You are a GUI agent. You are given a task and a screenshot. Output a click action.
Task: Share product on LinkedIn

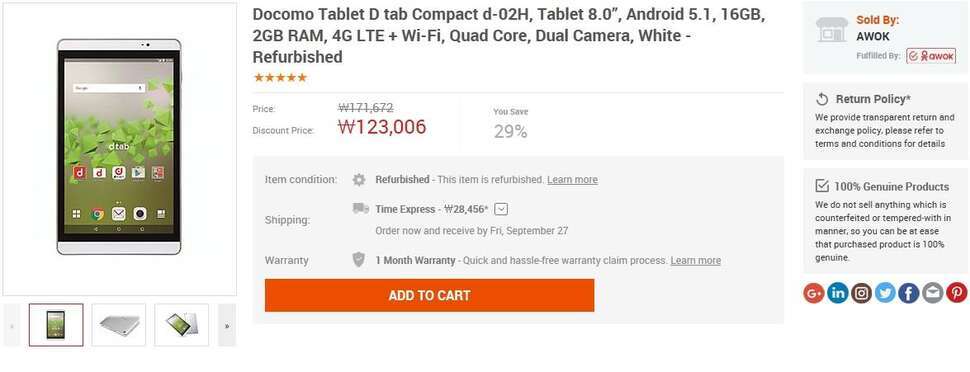837,292
